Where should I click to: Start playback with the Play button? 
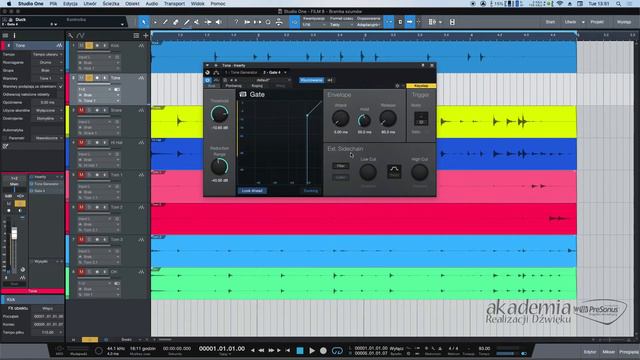pos(312,350)
